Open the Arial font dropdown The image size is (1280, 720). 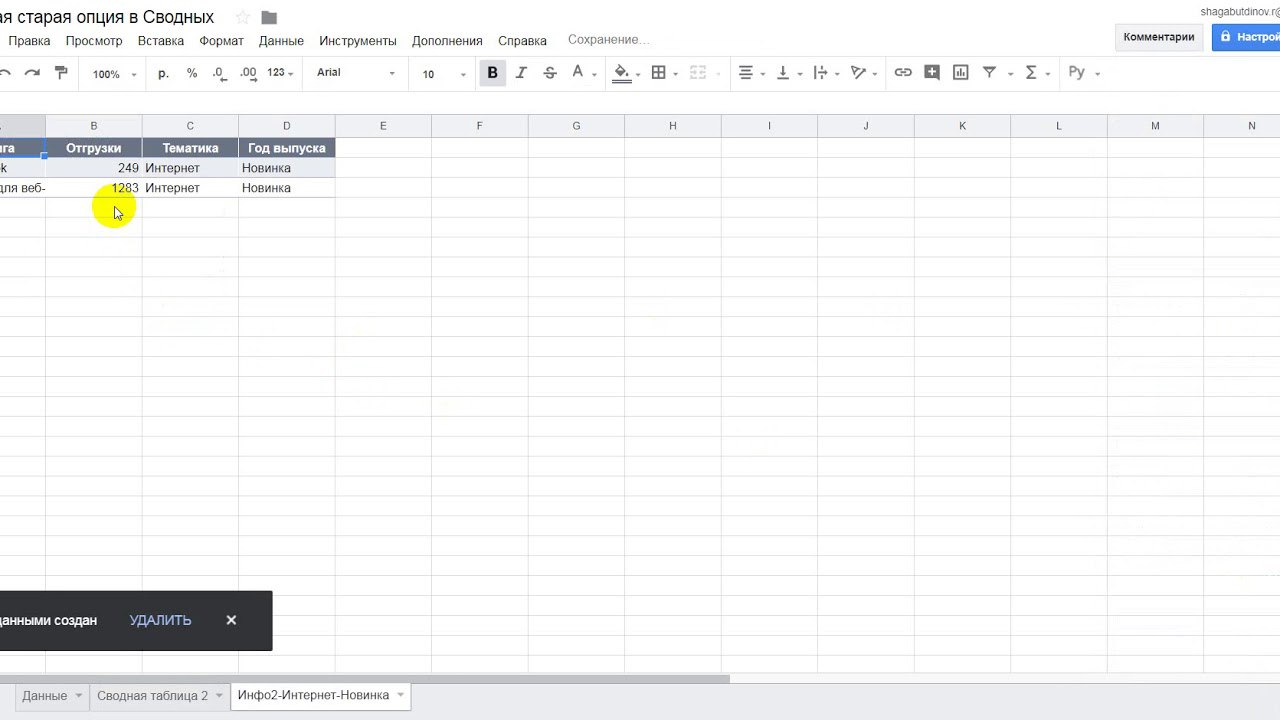tap(355, 73)
